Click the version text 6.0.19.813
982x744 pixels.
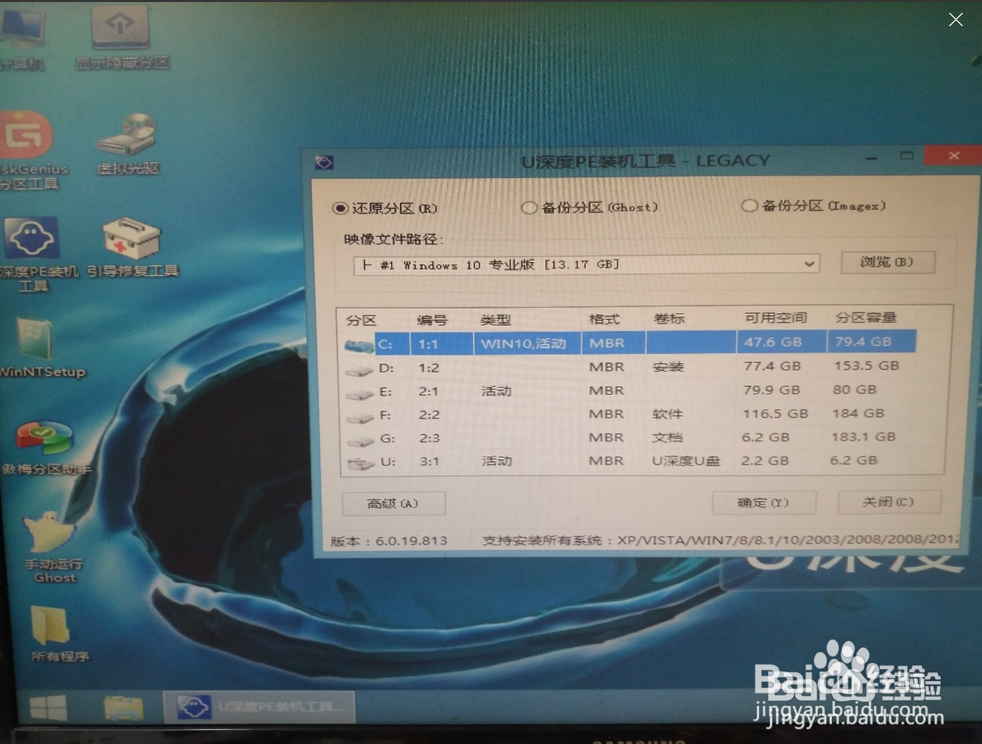coord(411,540)
